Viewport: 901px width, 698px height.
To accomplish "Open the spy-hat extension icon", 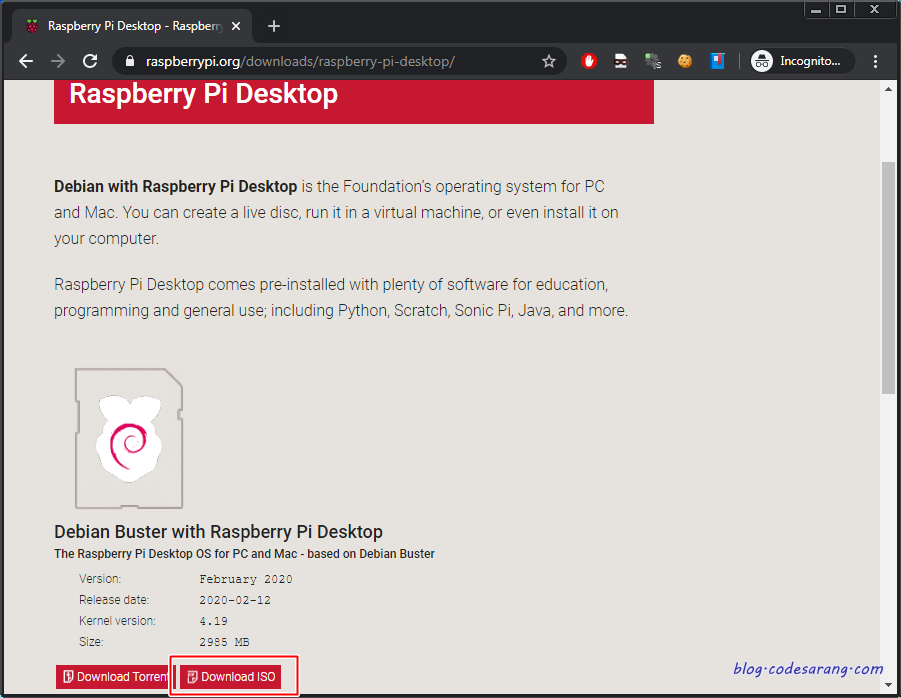I will pyautogui.click(x=621, y=61).
